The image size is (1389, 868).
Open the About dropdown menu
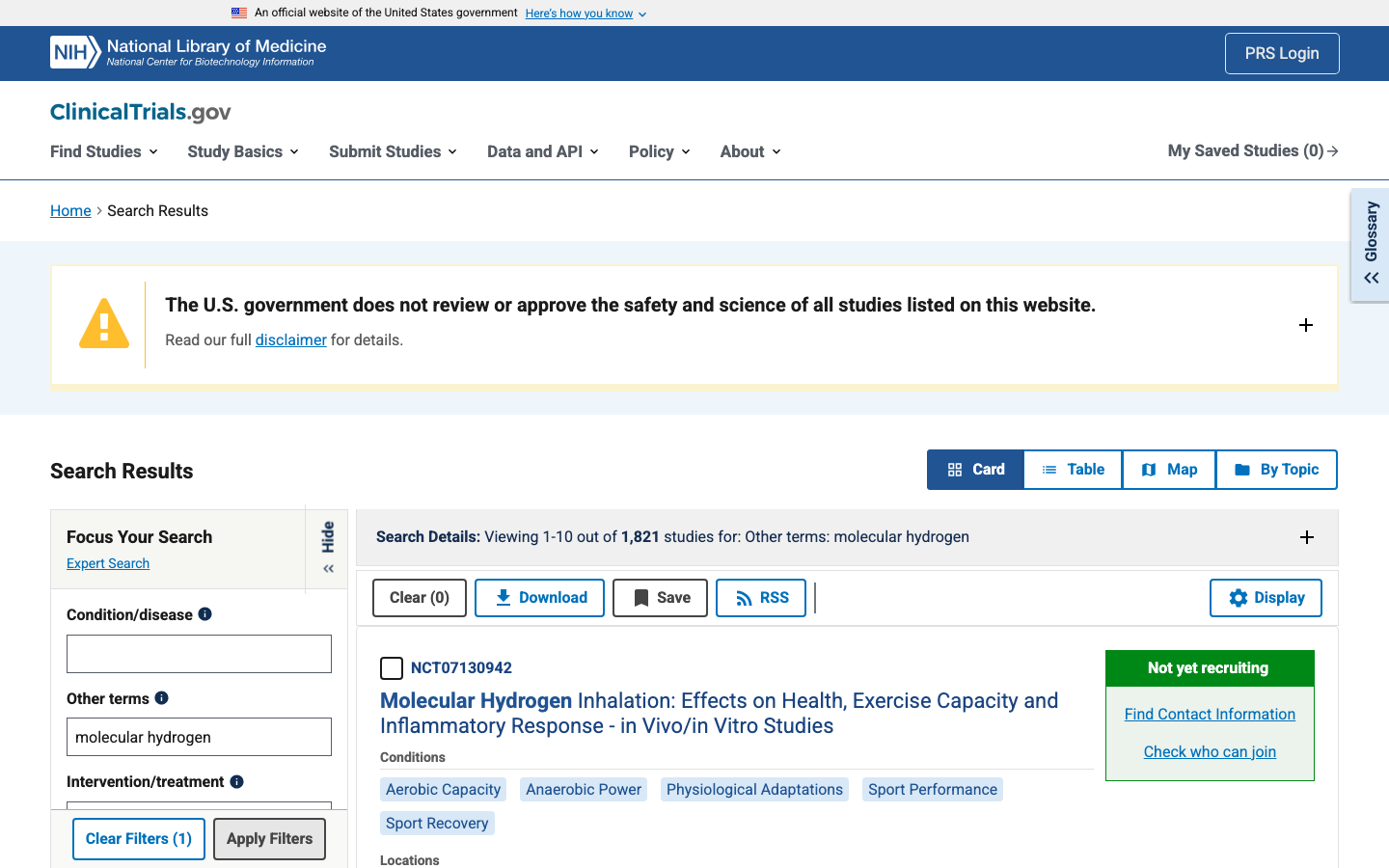750,151
